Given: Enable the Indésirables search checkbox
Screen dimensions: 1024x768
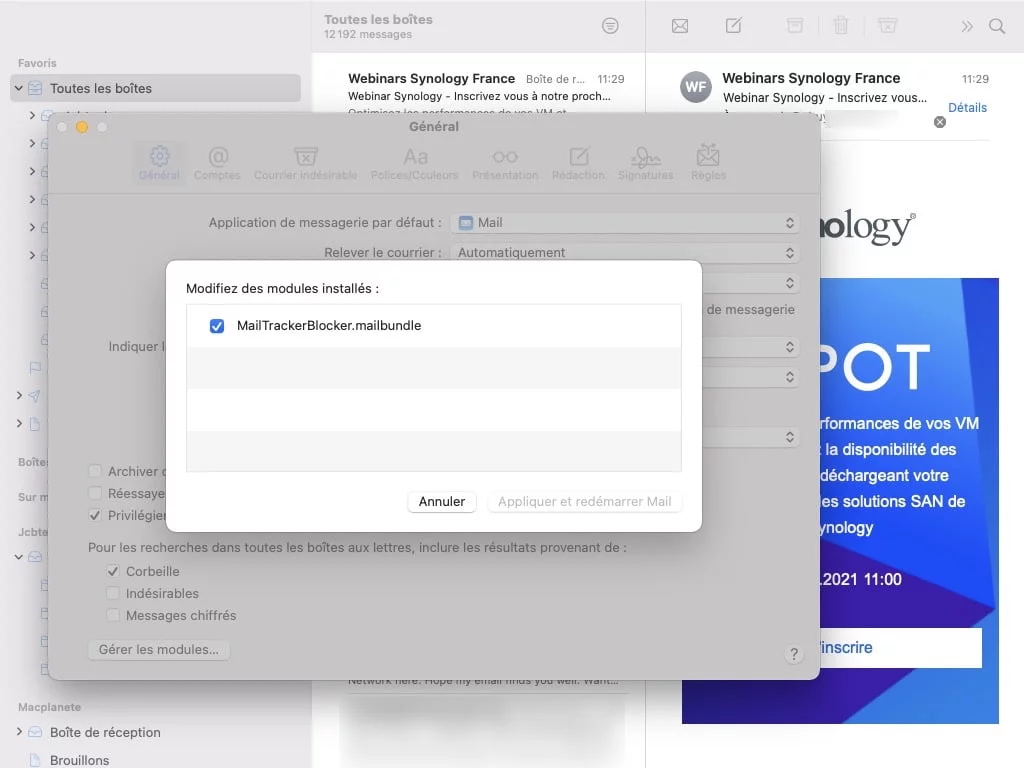Looking at the screenshot, I should tap(113, 594).
